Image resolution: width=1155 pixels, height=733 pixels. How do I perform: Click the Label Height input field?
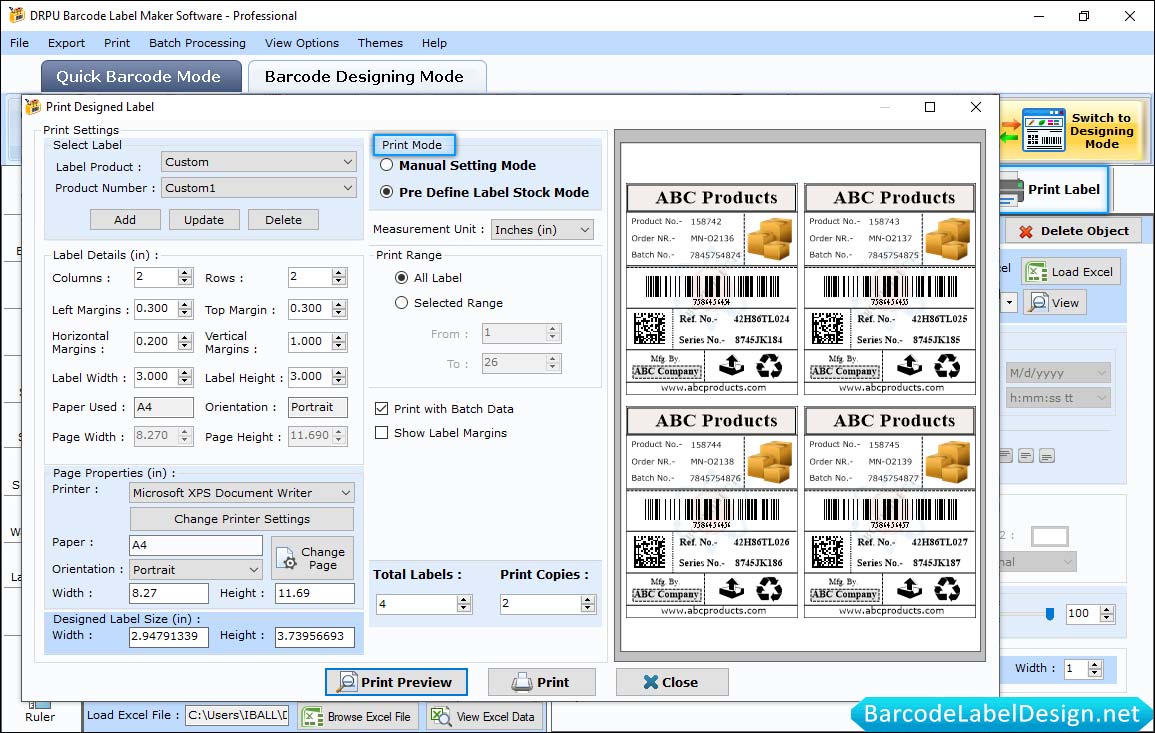coord(310,376)
